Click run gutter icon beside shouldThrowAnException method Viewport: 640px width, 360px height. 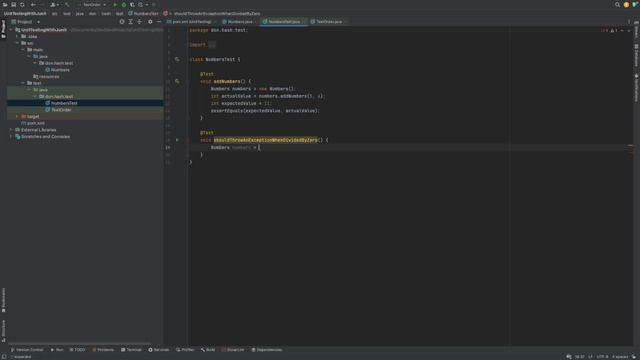(x=177, y=140)
